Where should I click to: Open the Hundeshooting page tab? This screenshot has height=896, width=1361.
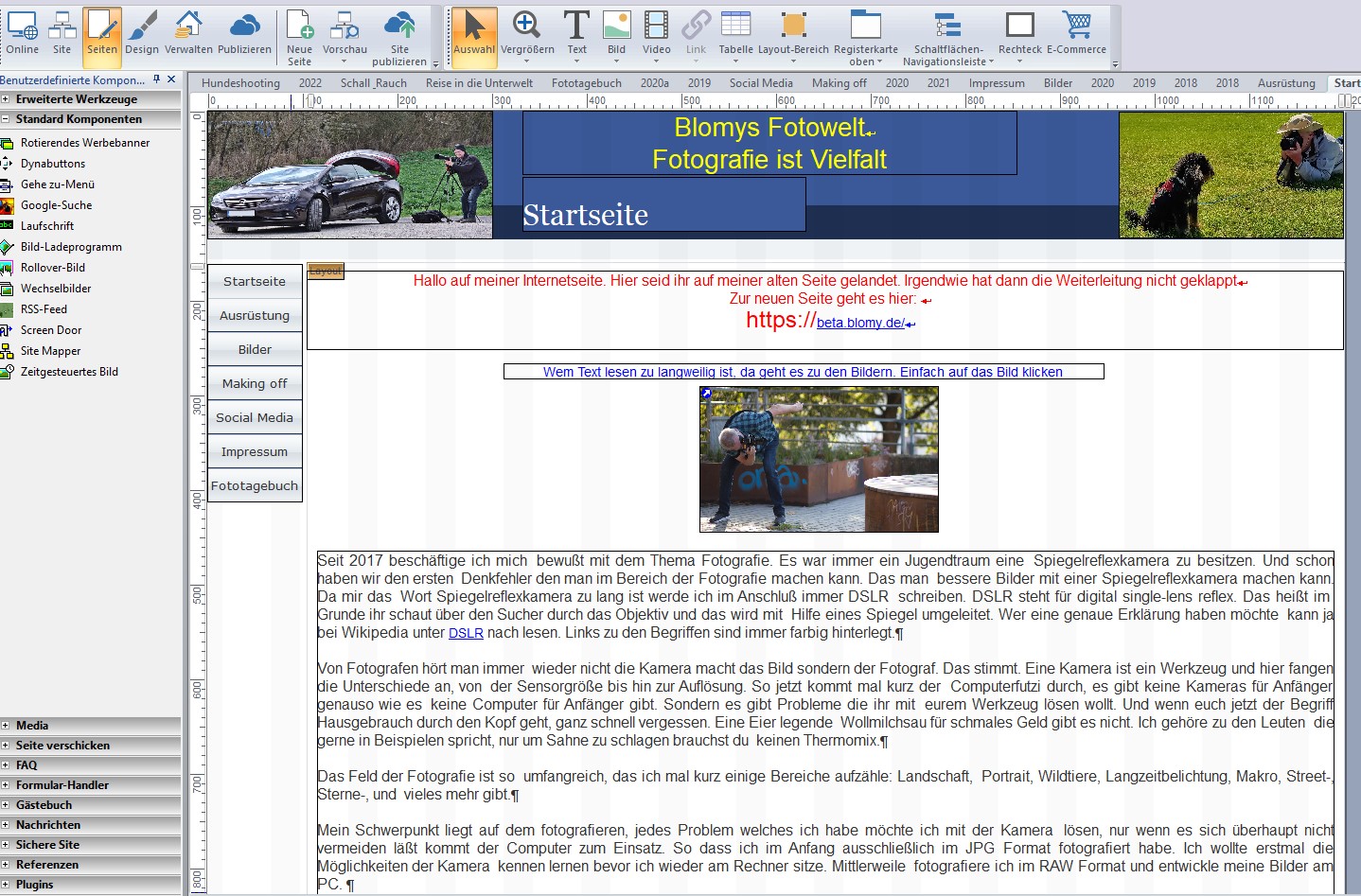(x=240, y=83)
